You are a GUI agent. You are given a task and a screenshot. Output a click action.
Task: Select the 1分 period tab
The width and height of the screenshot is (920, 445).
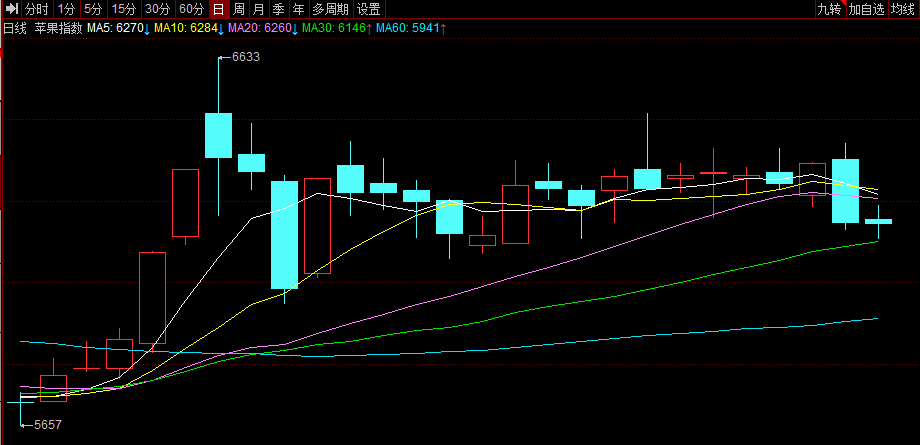(x=66, y=9)
